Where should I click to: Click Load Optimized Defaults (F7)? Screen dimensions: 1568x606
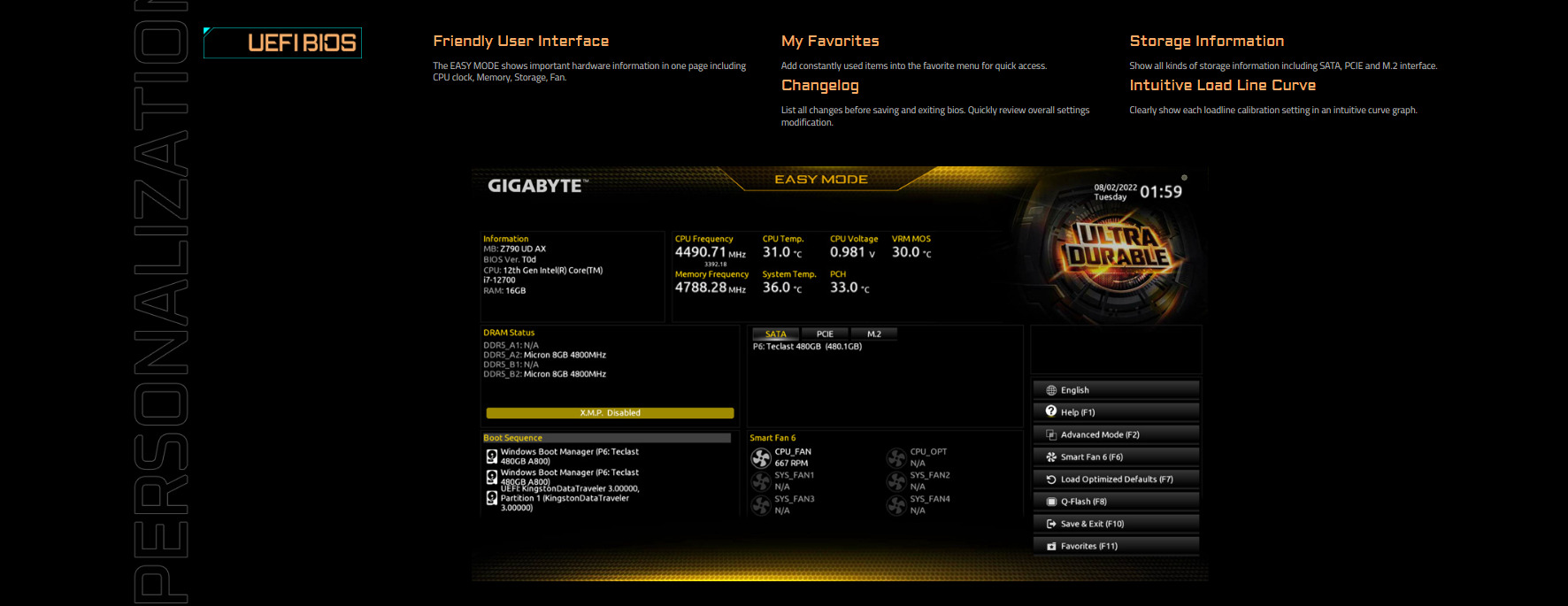1116,479
